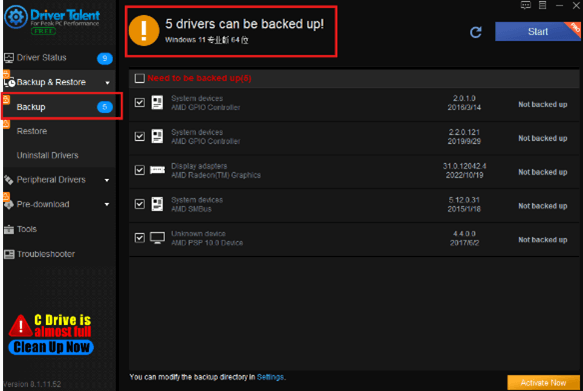This screenshot has width=583, height=391.
Task: Click the Tools toolbox icon
Action: click(9, 229)
